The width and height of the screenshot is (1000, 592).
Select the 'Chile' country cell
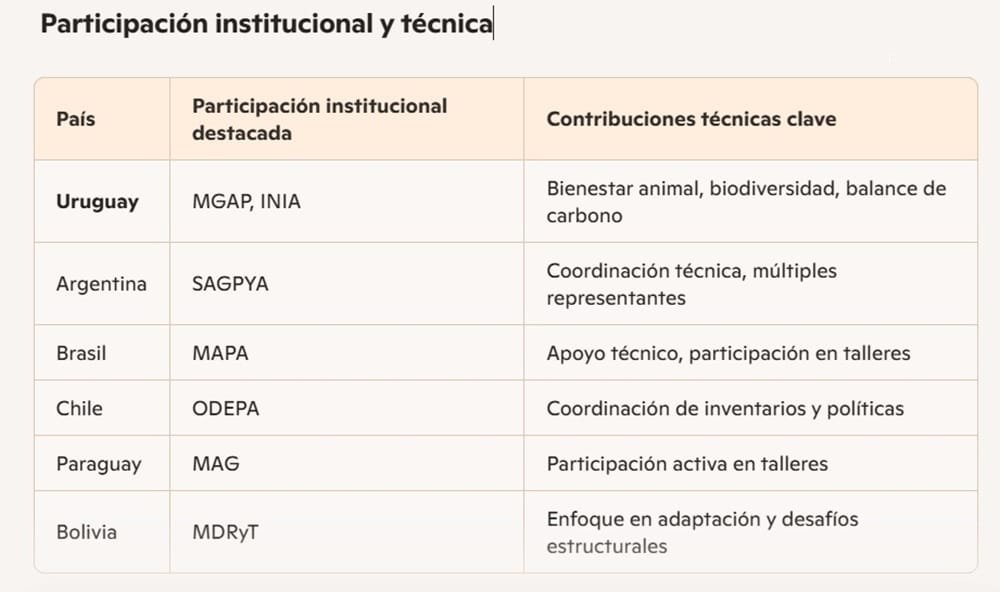(102, 408)
